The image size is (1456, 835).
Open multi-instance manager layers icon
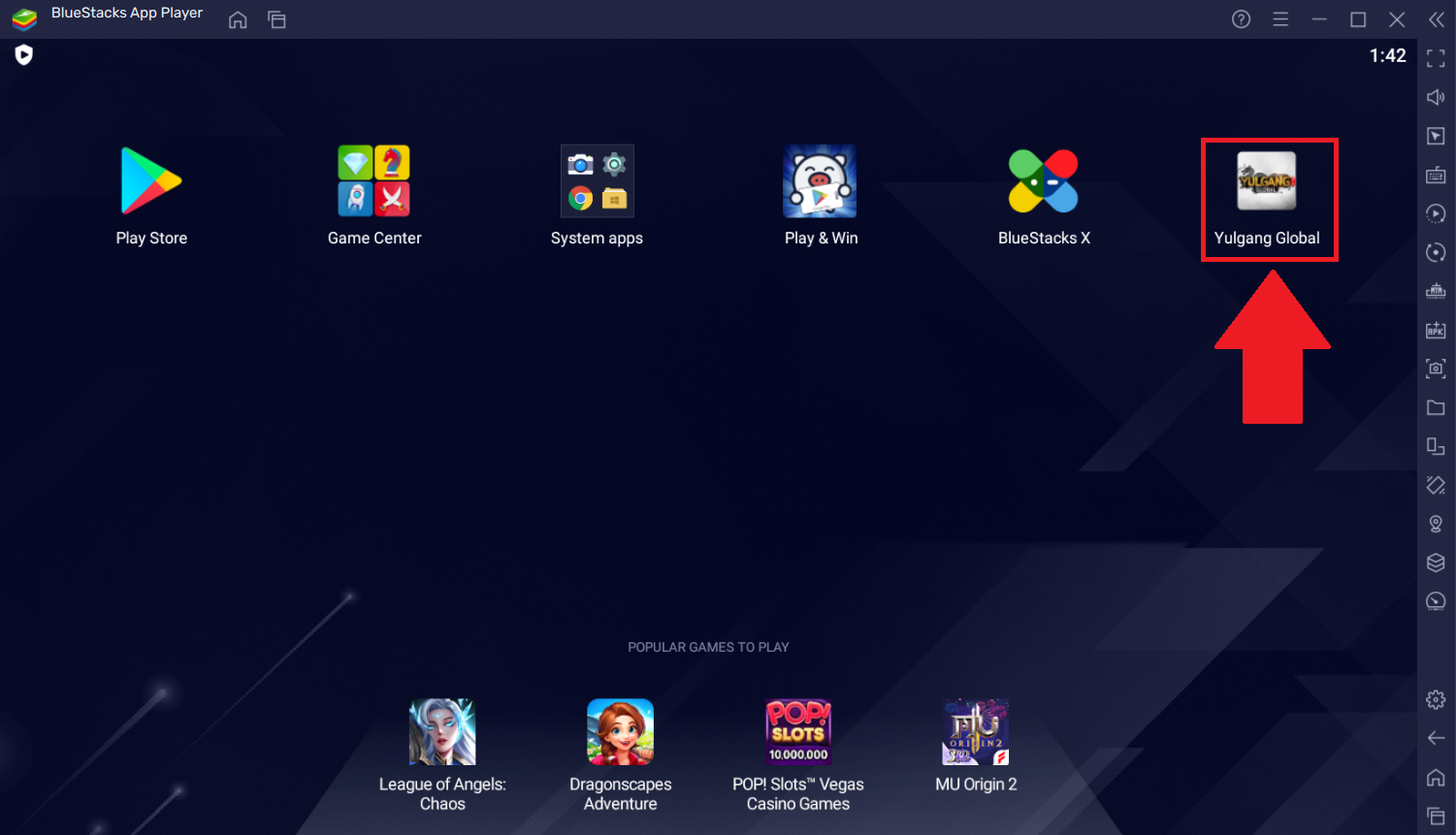coord(1437,562)
